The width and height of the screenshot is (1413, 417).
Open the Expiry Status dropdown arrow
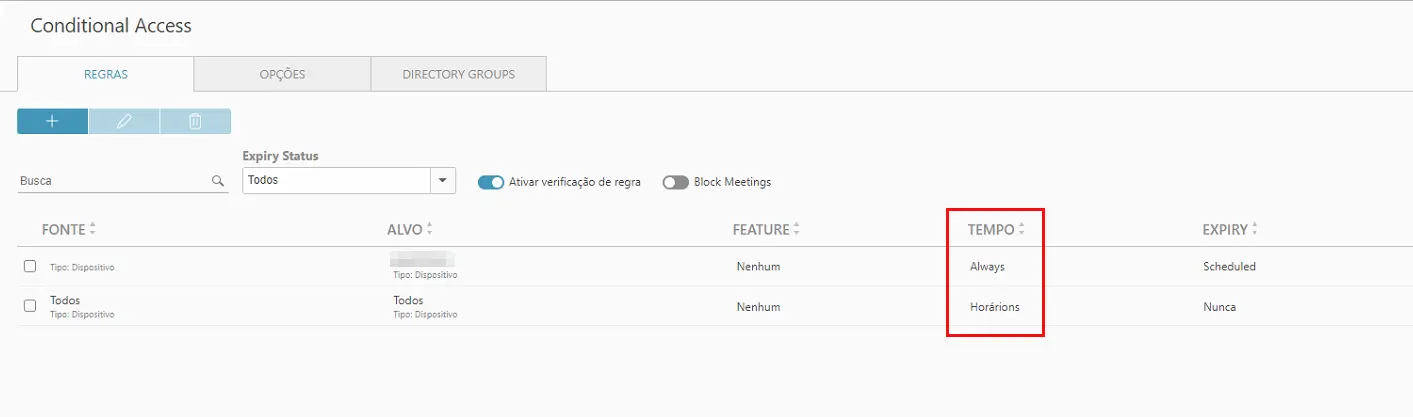tap(443, 181)
